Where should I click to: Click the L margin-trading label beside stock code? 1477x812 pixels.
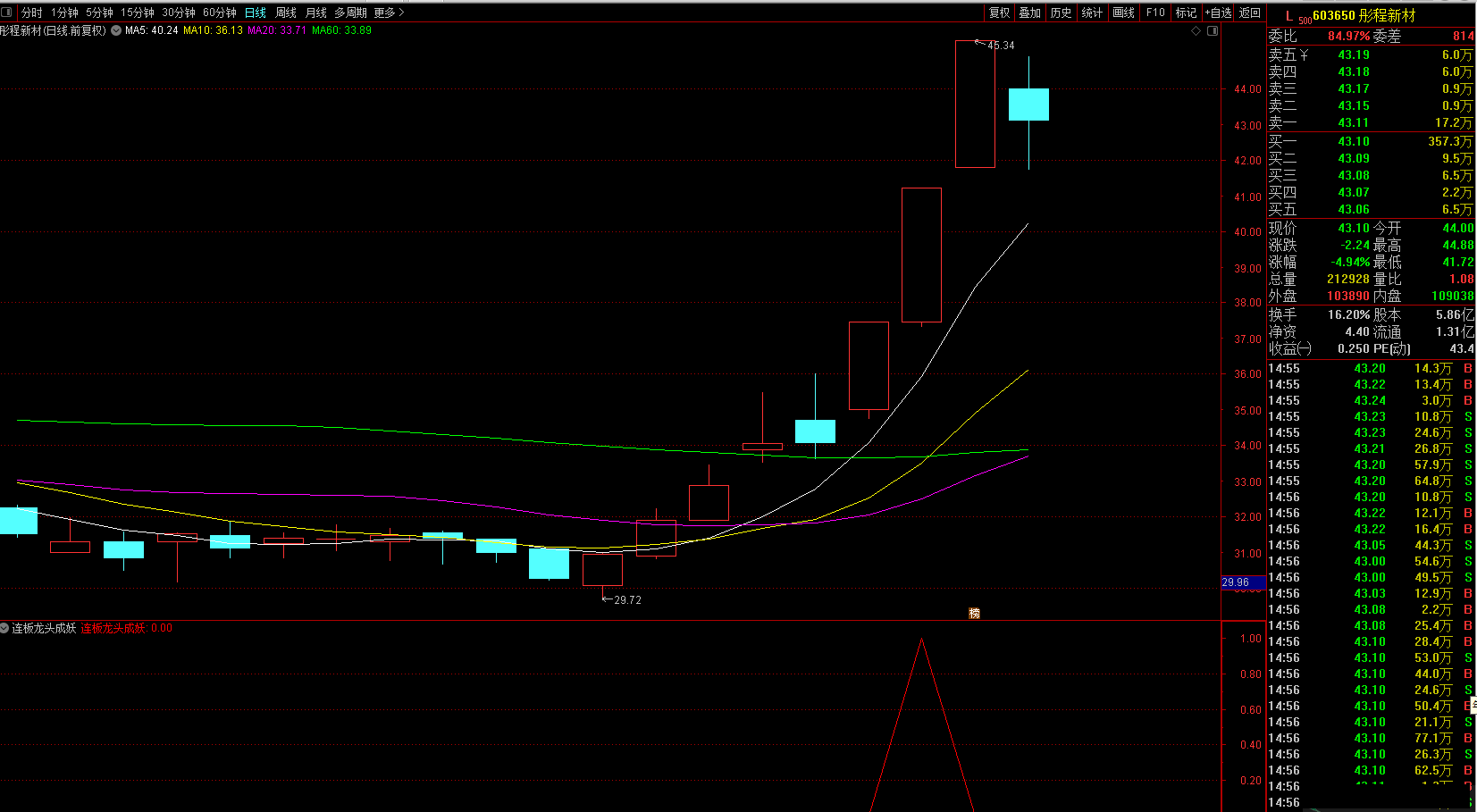[1288, 16]
